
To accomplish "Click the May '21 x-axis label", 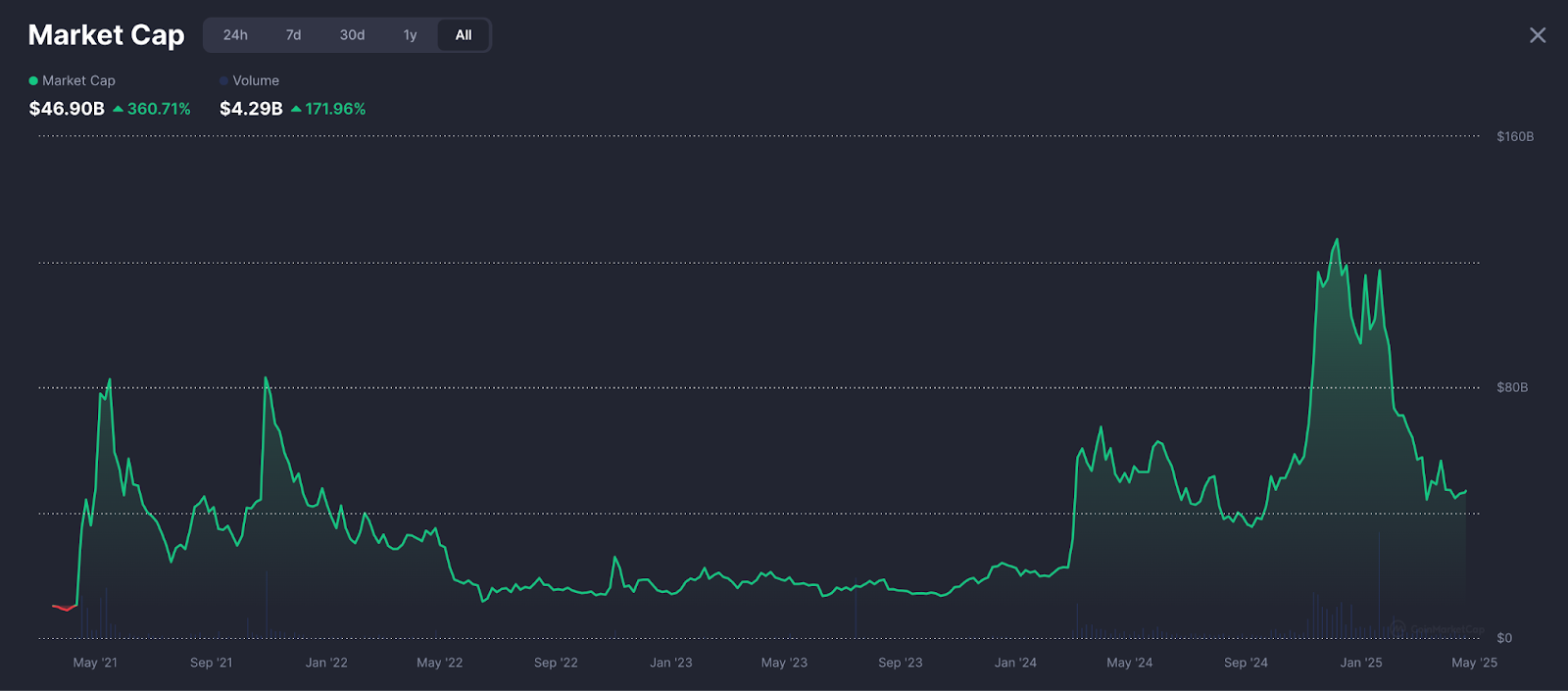I will click(x=95, y=663).
